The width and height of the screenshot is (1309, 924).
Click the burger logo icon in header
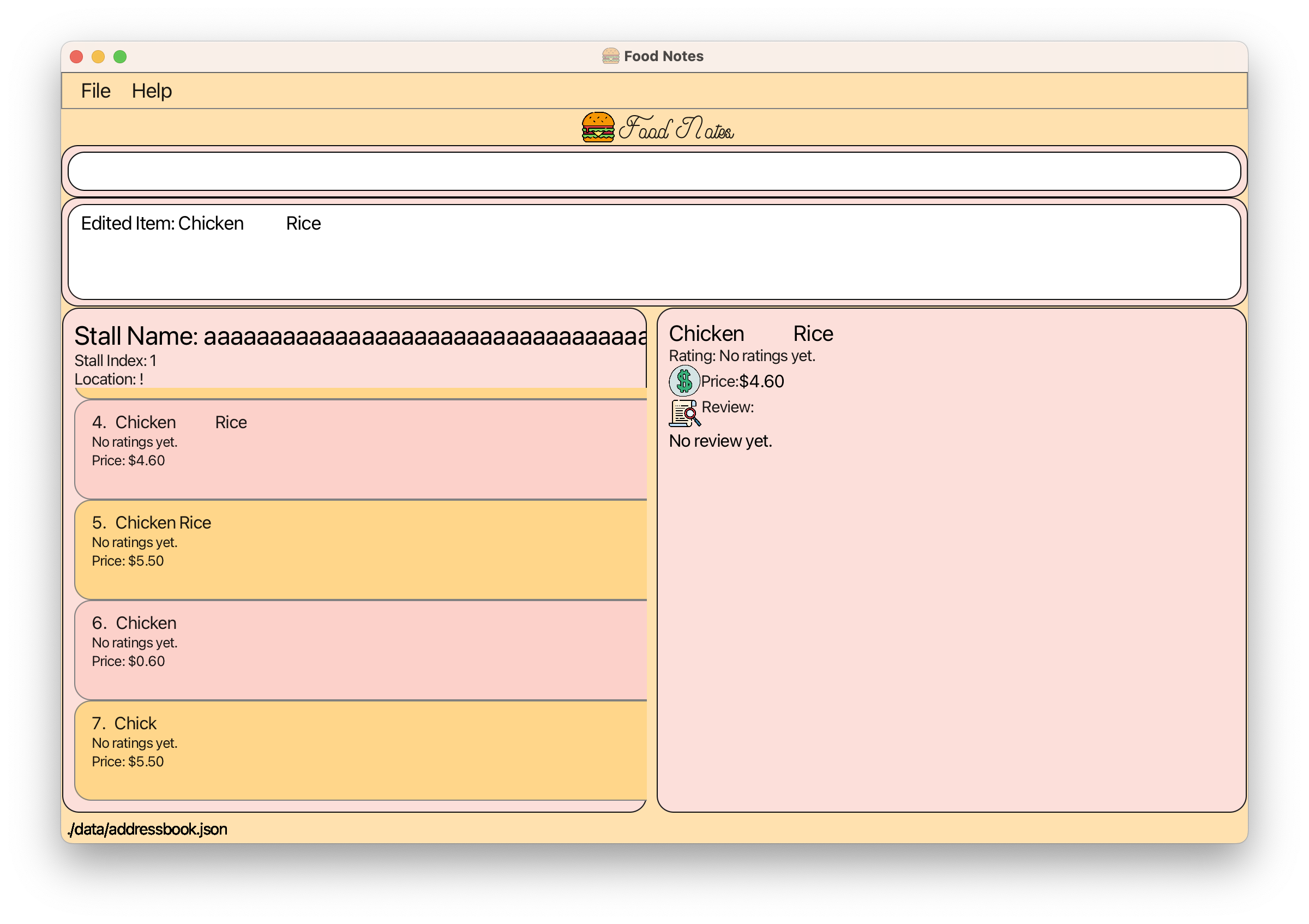597,127
